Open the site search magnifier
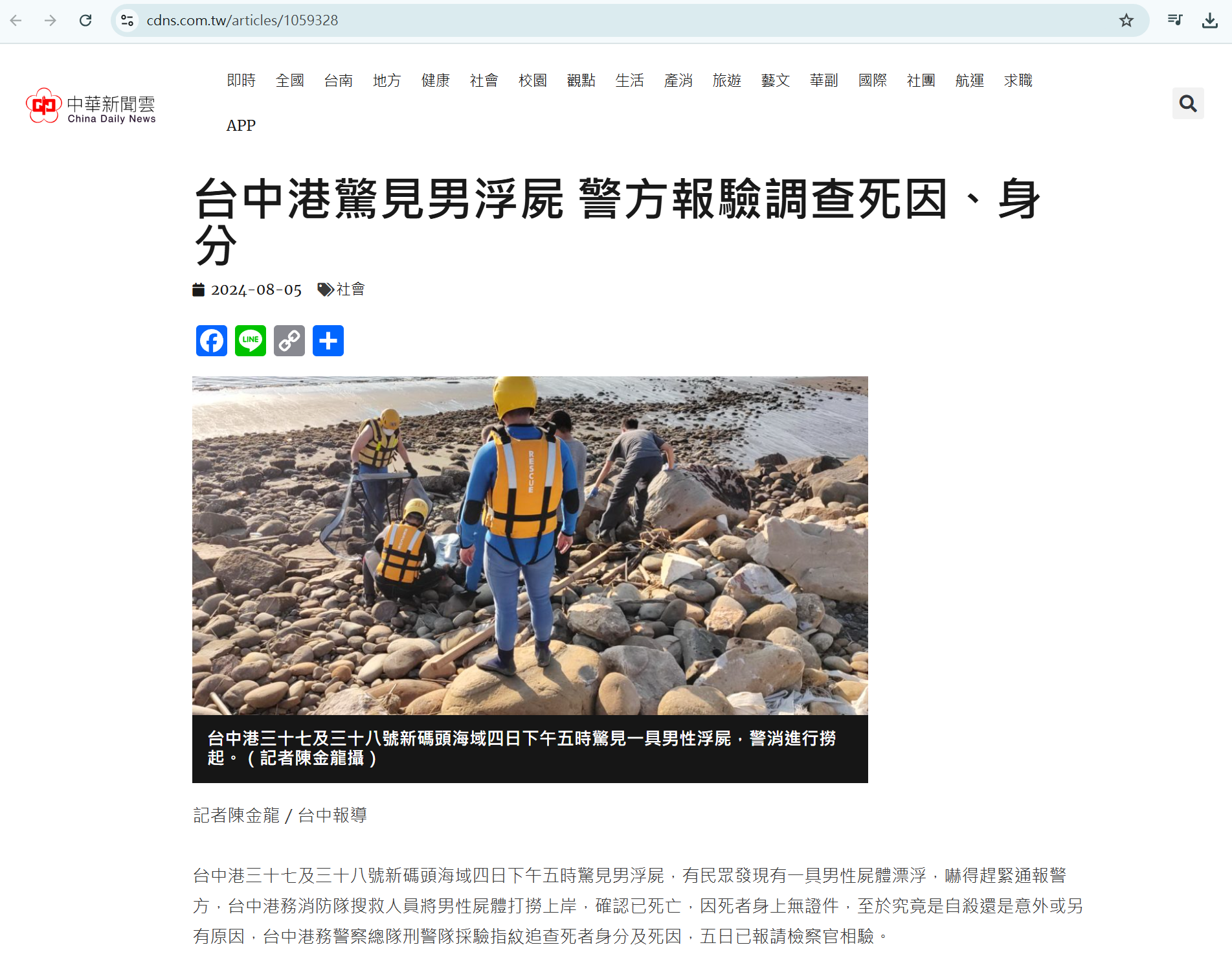1232x980 pixels. click(x=1188, y=103)
